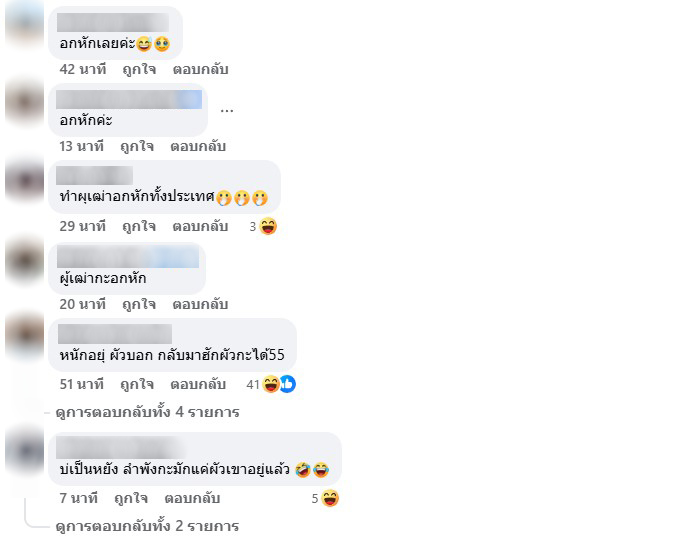Viewport: 677px width, 542px height.
Task: Like the 7-minute comment with ถูกใจ
Action: pyautogui.click(x=131, y=498)
